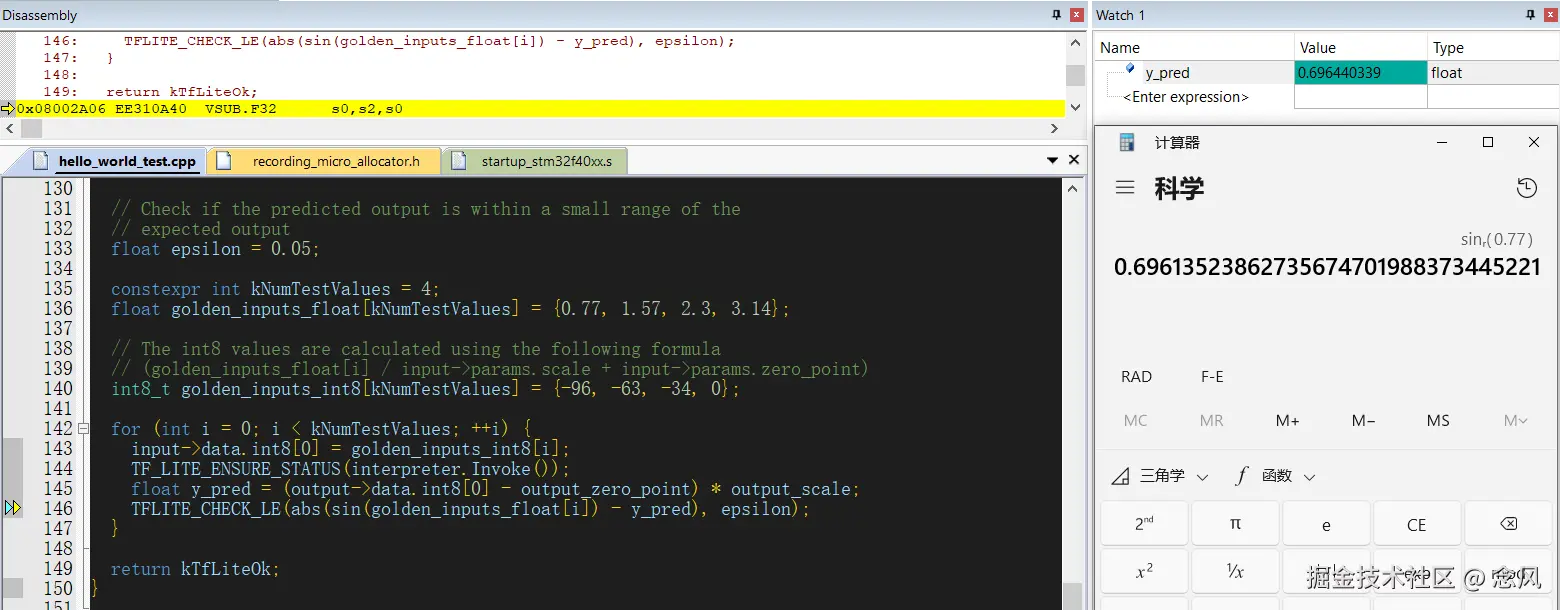Close the active editor tab

pyautogui.click(x=1074, y=160)
